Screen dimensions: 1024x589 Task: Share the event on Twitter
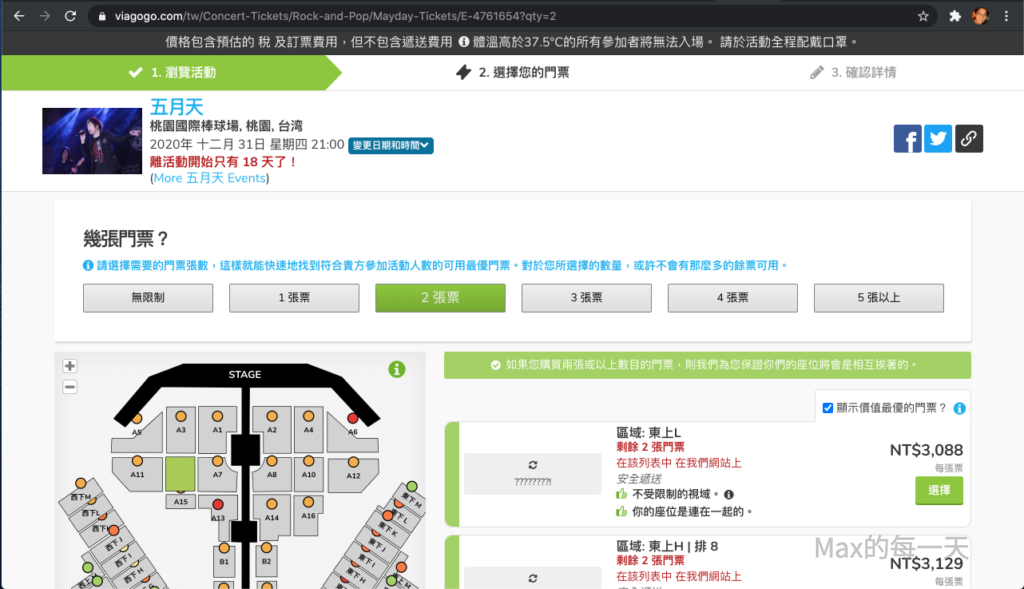coord(938,139)
